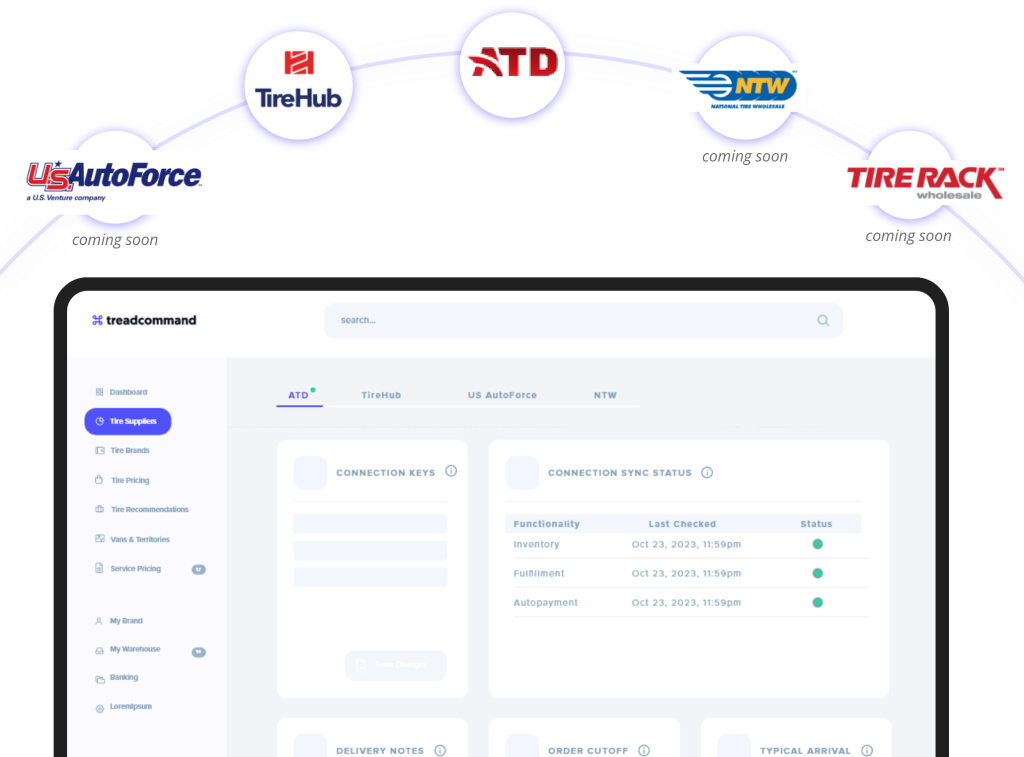Toggle the Inventory status indicator
The height and width of the screenshot is (757, 1024).
tap(818, 544)
